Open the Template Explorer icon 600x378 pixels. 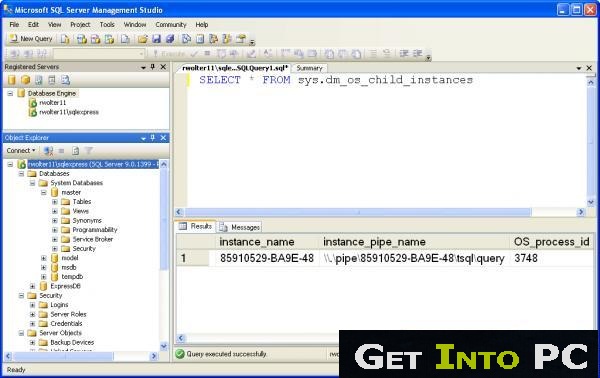[227, 39]
